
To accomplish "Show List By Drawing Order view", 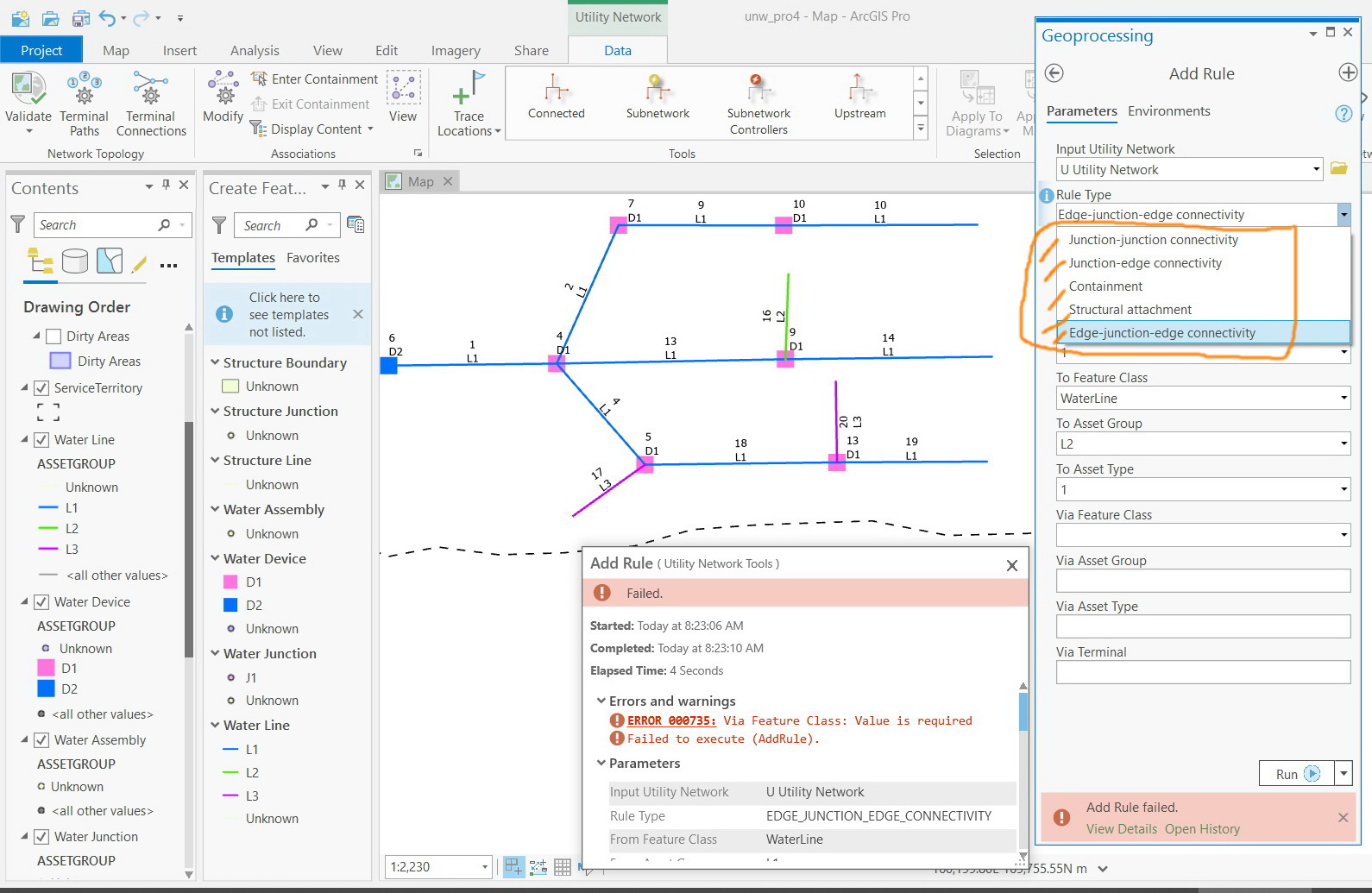I will coord(40,261).
